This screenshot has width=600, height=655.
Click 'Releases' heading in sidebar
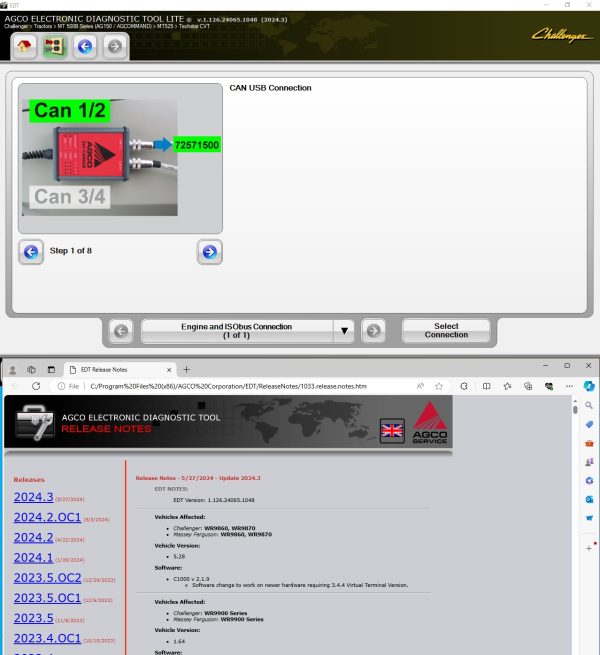(x=29, y=480)
